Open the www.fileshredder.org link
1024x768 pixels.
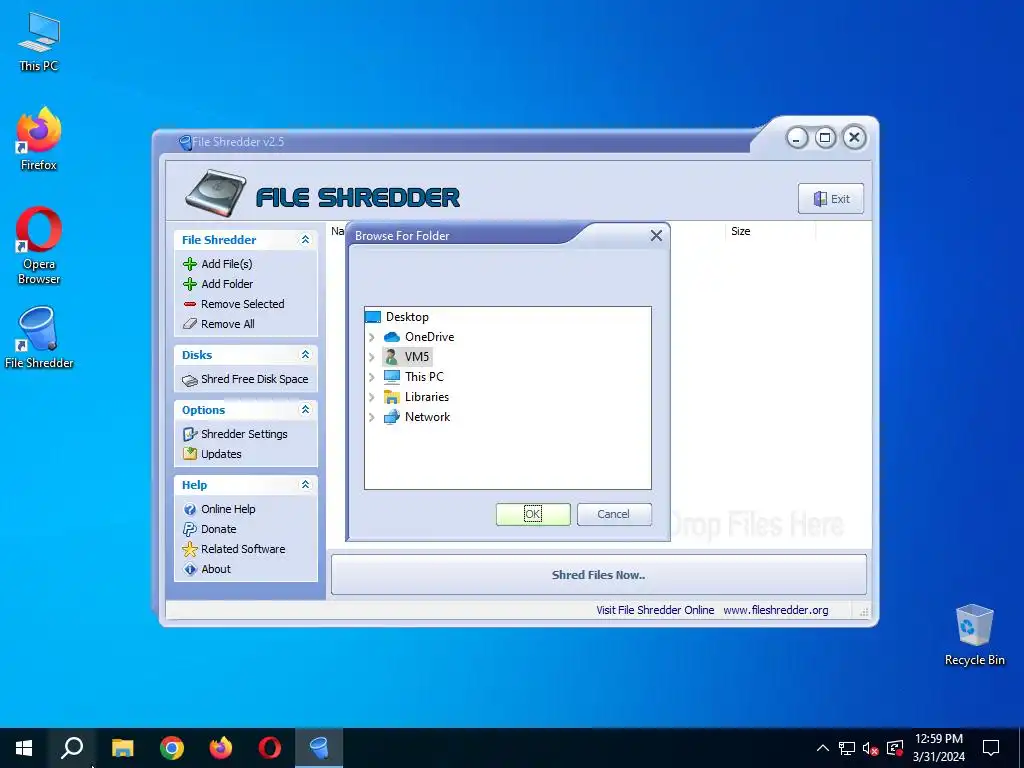pyautogui.click(x=775, y=610)
